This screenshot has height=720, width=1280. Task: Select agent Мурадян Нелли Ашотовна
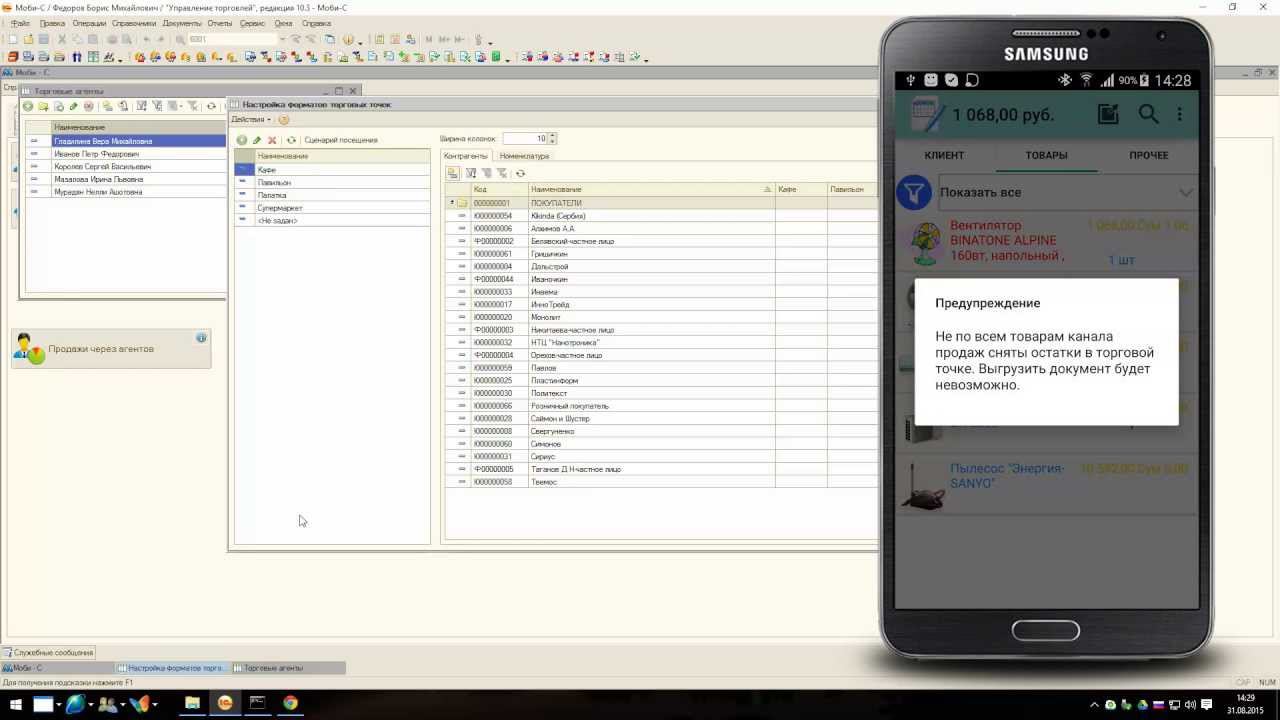point(126,192)
